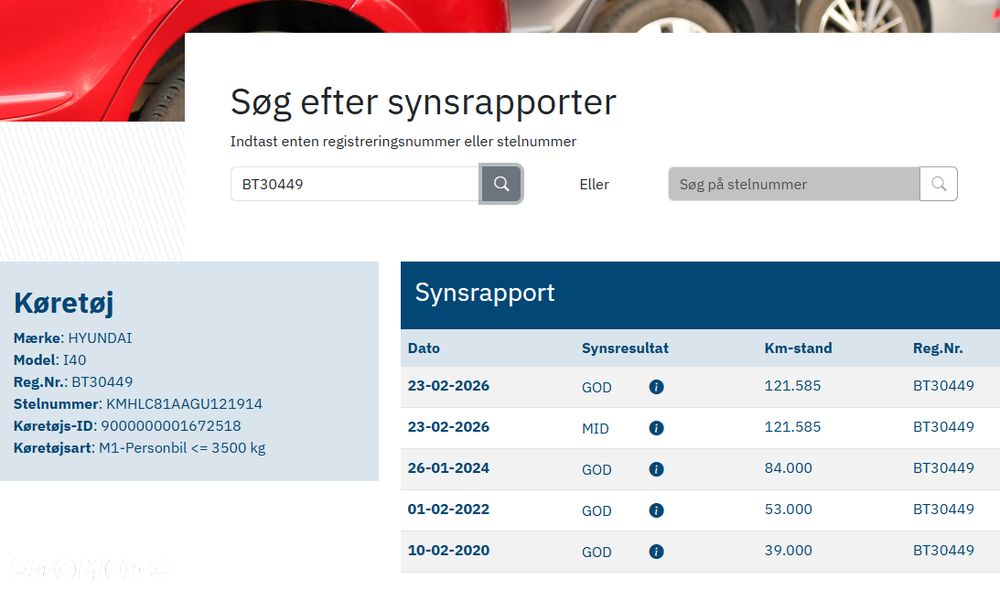Viewport: 1000px width, 589px height.
Task: Click the Synsrapport panel heading
Action: pyautogui.click(x=485, y=293)
